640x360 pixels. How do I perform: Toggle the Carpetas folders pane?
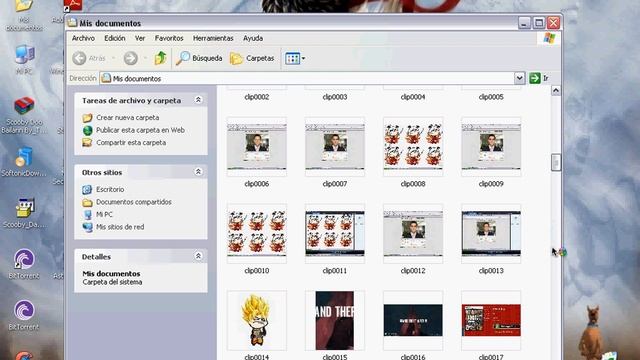252,58
